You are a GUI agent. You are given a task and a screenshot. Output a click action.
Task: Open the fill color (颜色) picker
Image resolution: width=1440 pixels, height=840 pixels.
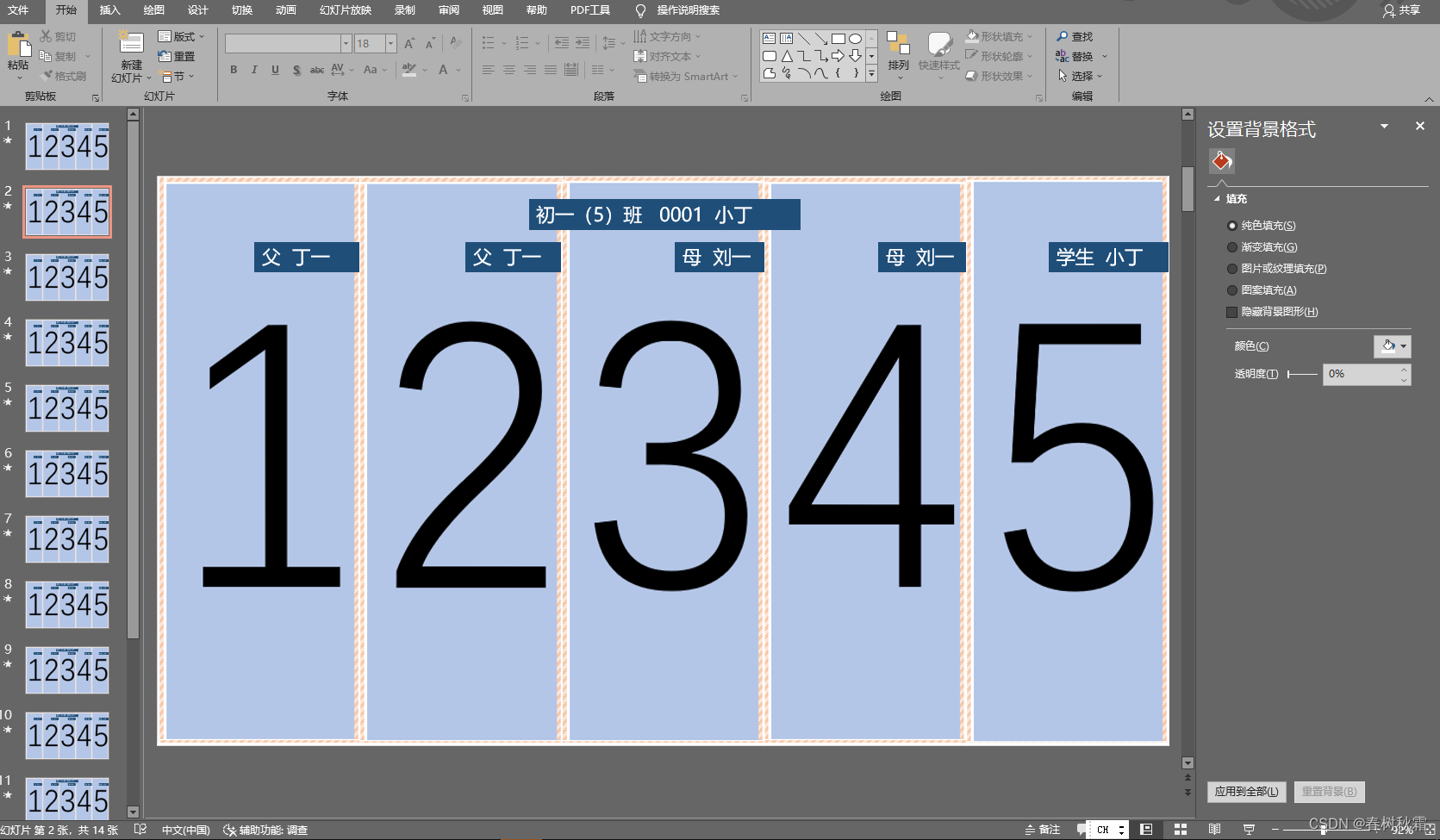[1392, 346]
